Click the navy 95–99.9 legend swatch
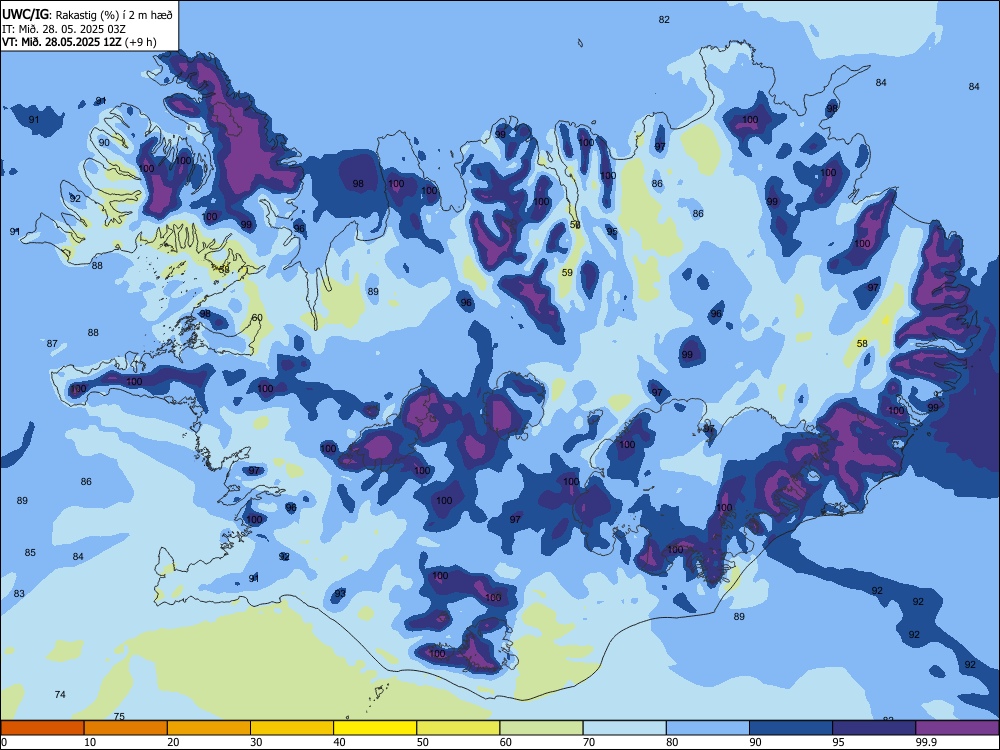Viewport: 1000px width, 750px height. (x=874, y=728)
